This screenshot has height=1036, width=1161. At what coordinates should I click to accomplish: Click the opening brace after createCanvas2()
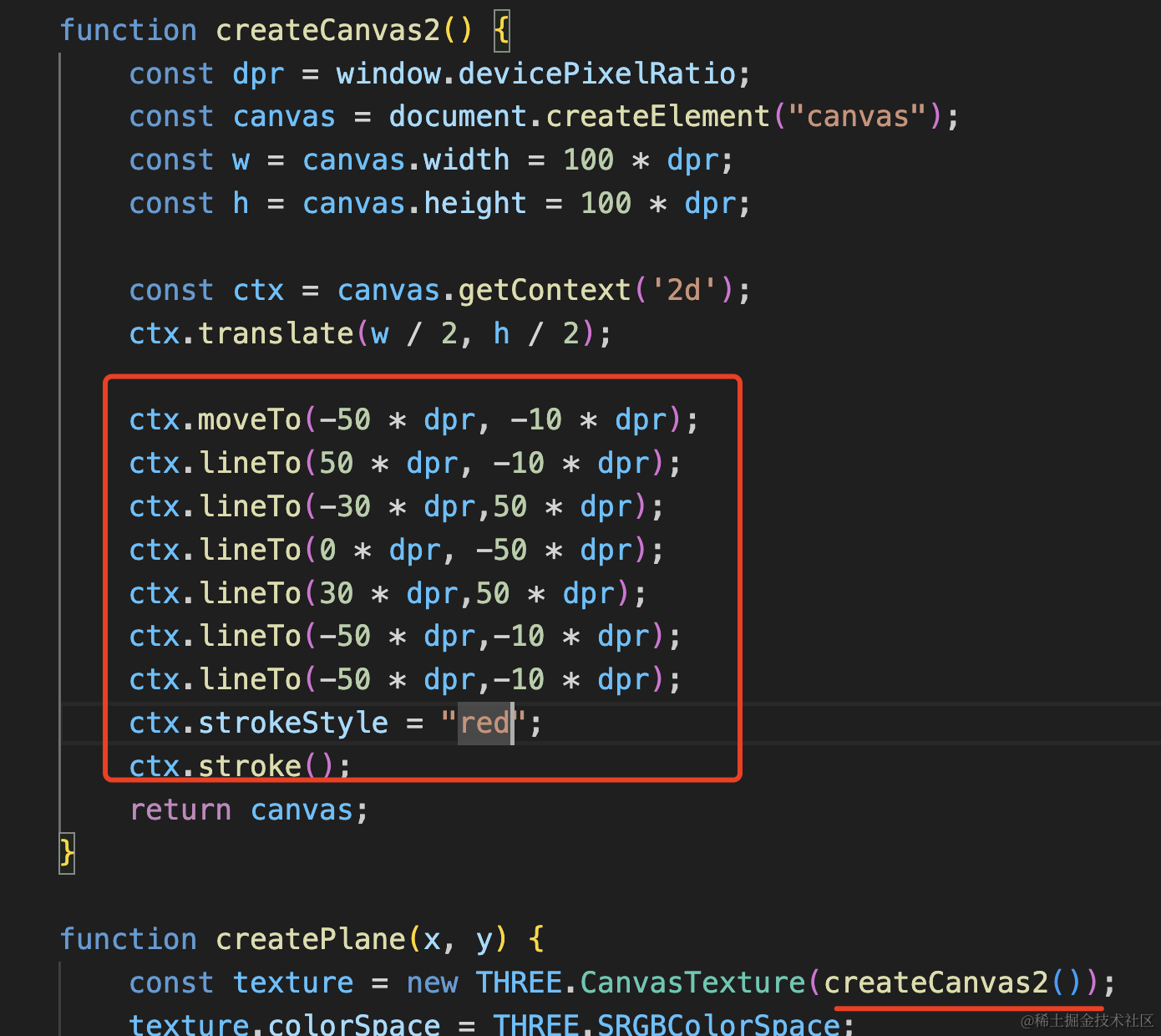click(501, 31)
